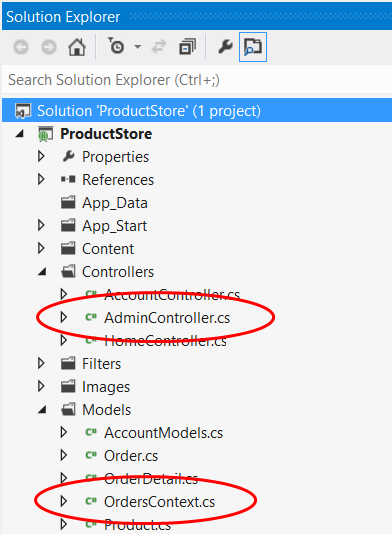Screen dimensions: 392x534
Task: Expand the Properties node
Action: [41, 156]
